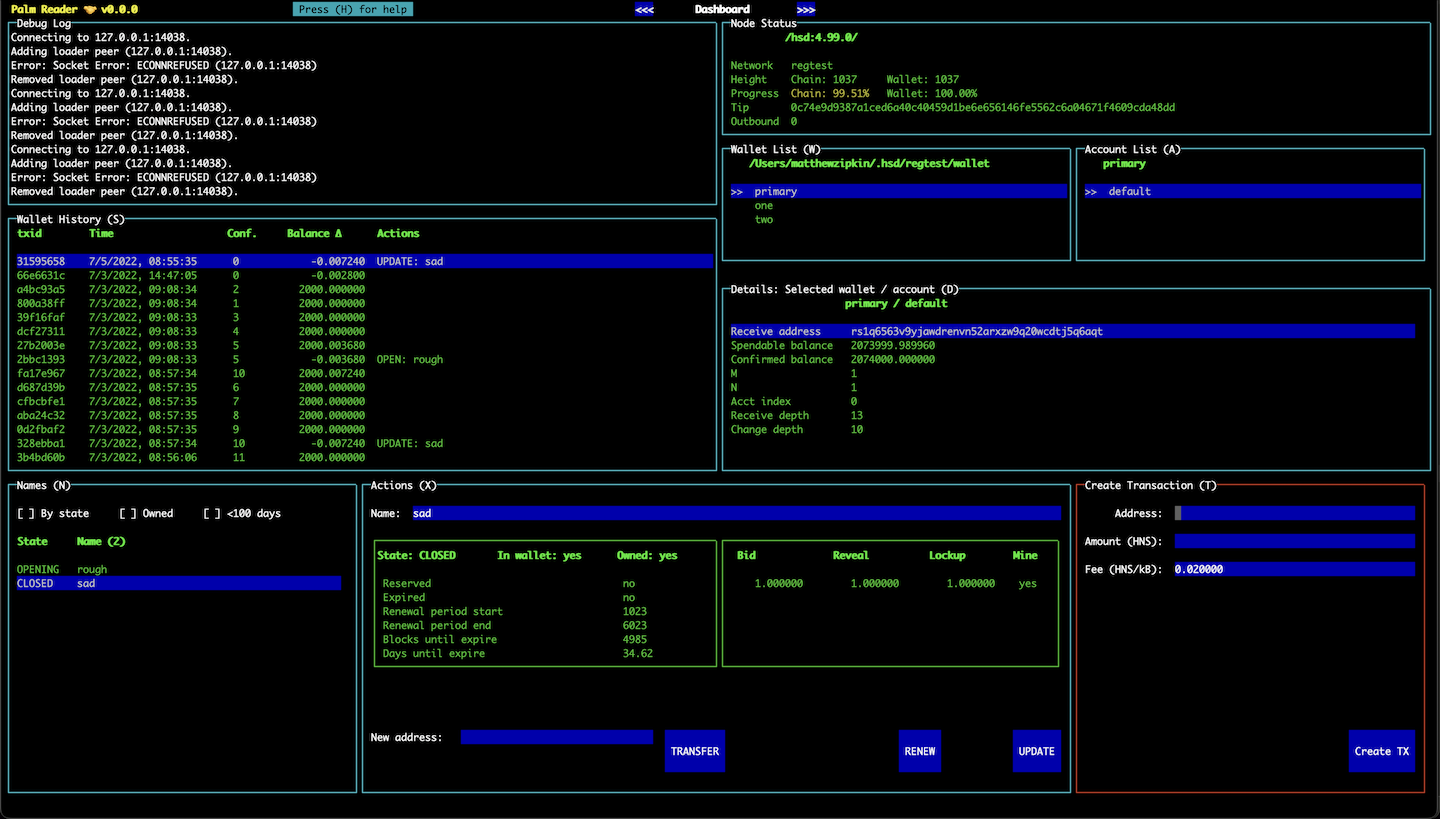
Task: Click the next page >>> arrow
Action: click(806, 9)
